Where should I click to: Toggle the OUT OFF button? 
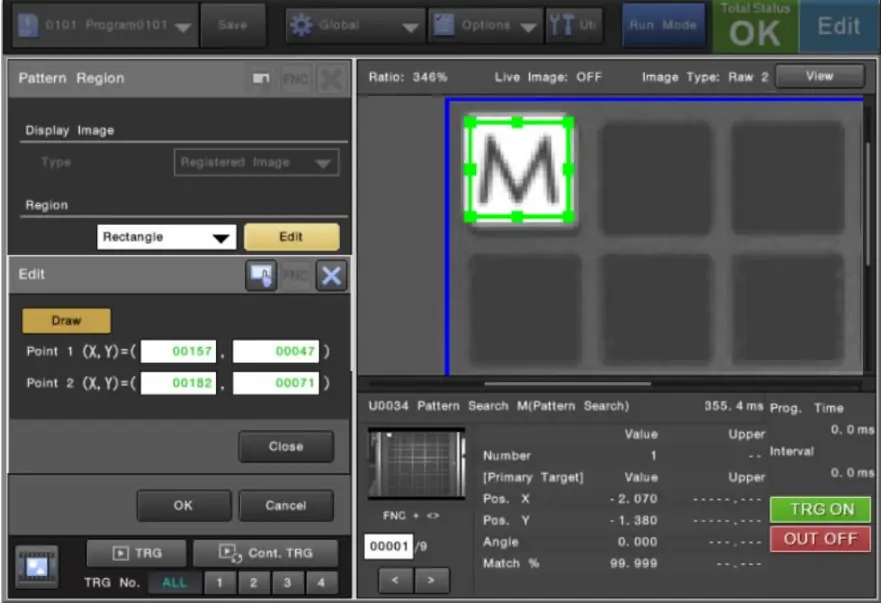click(x=821, y=539)
